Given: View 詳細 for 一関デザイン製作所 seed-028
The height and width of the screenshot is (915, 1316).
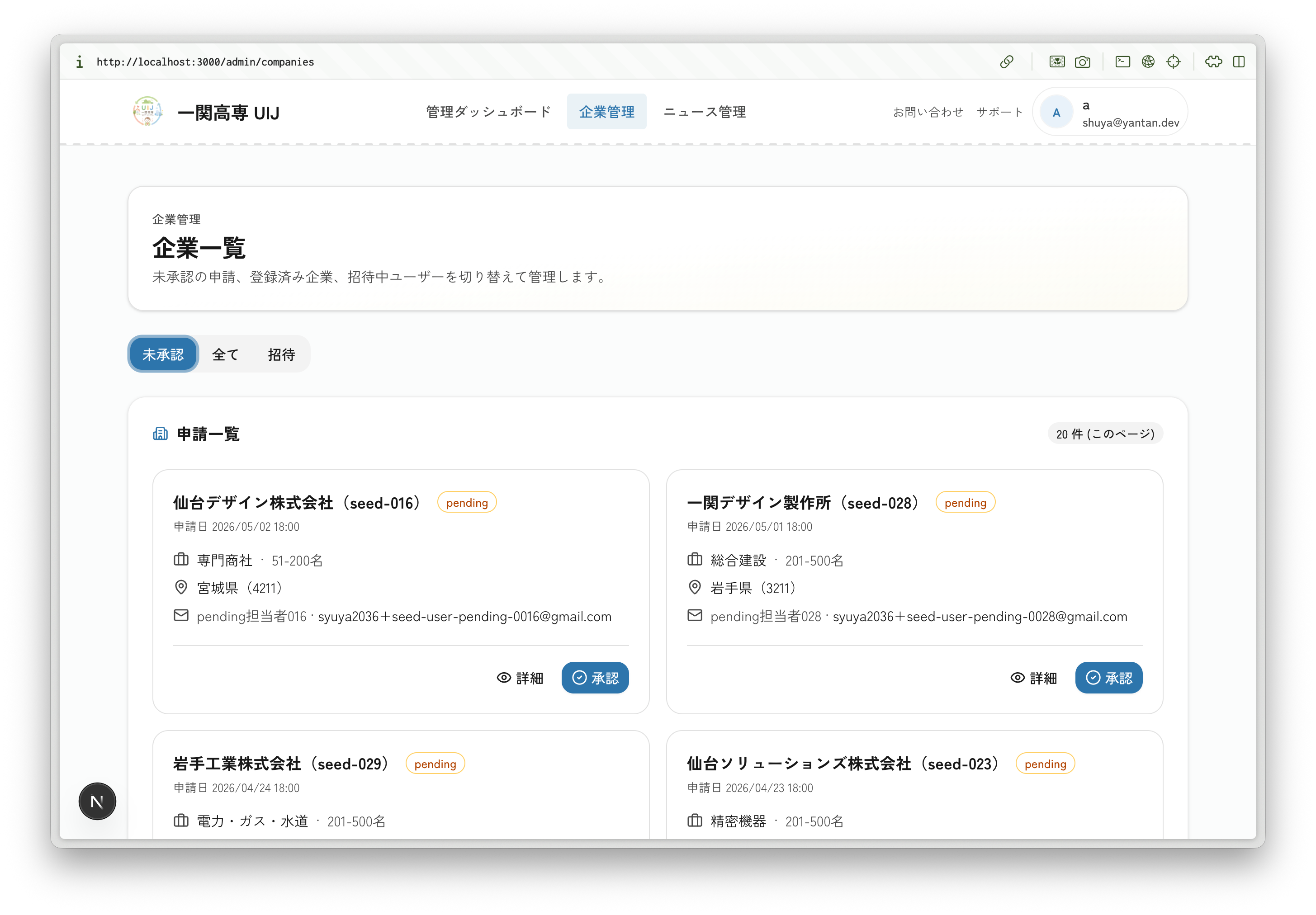Looking at the screenshot, I should point(1033,678).
